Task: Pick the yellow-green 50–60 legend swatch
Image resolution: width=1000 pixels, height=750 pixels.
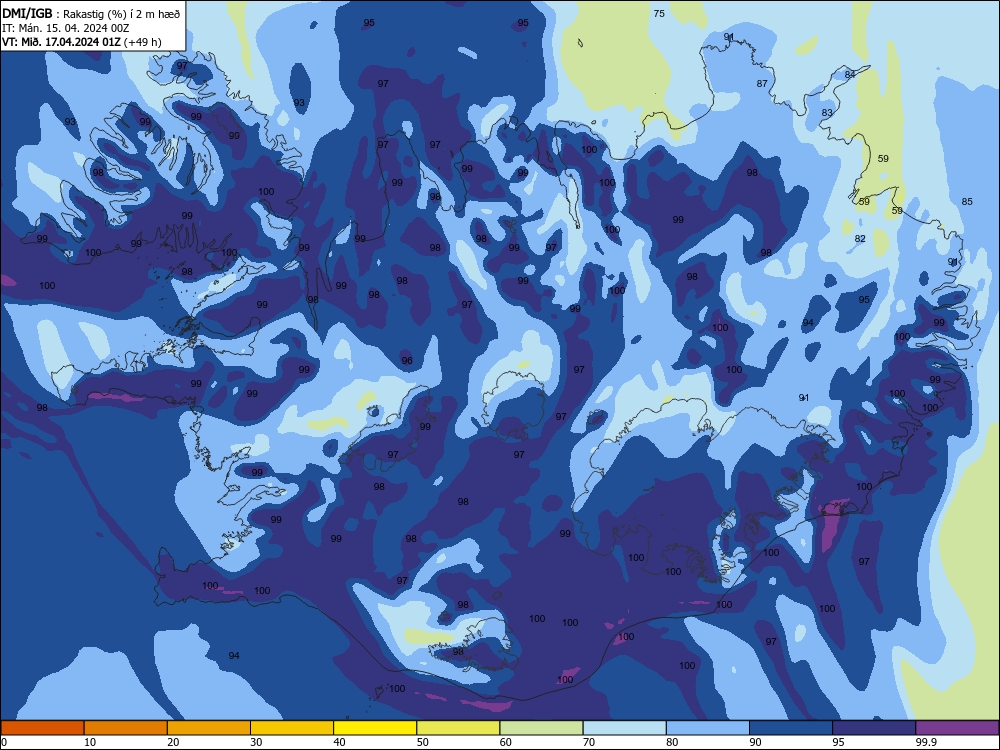Action: [458, 728]
